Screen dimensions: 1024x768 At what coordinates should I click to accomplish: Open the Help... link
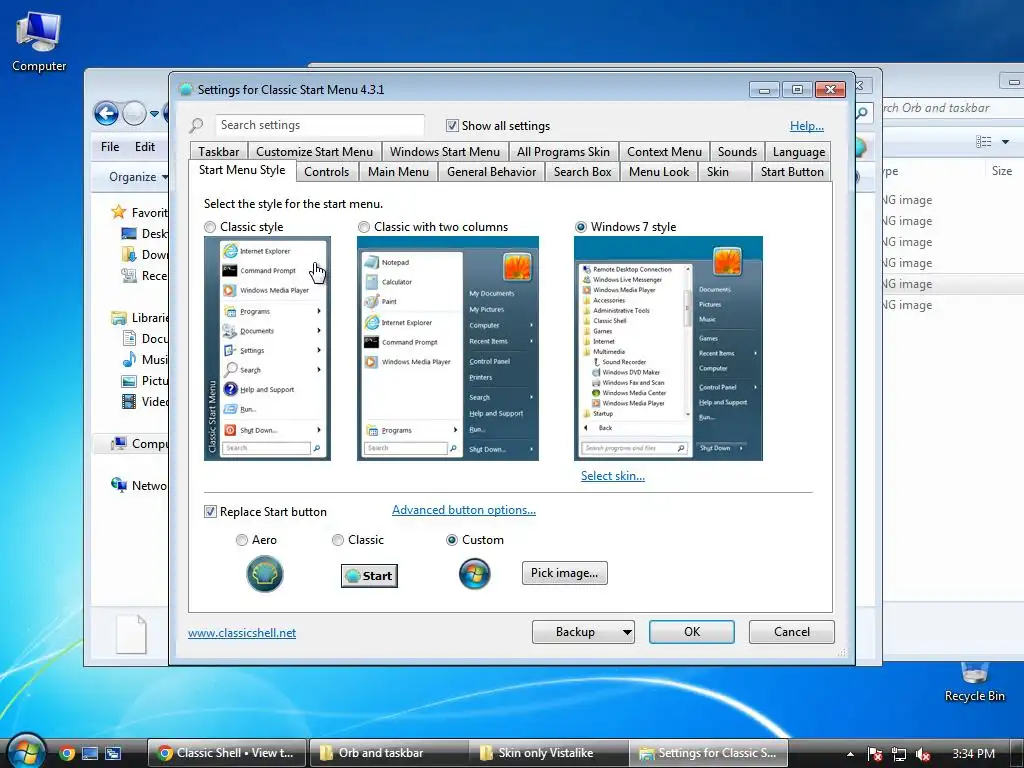pos(807,126)
